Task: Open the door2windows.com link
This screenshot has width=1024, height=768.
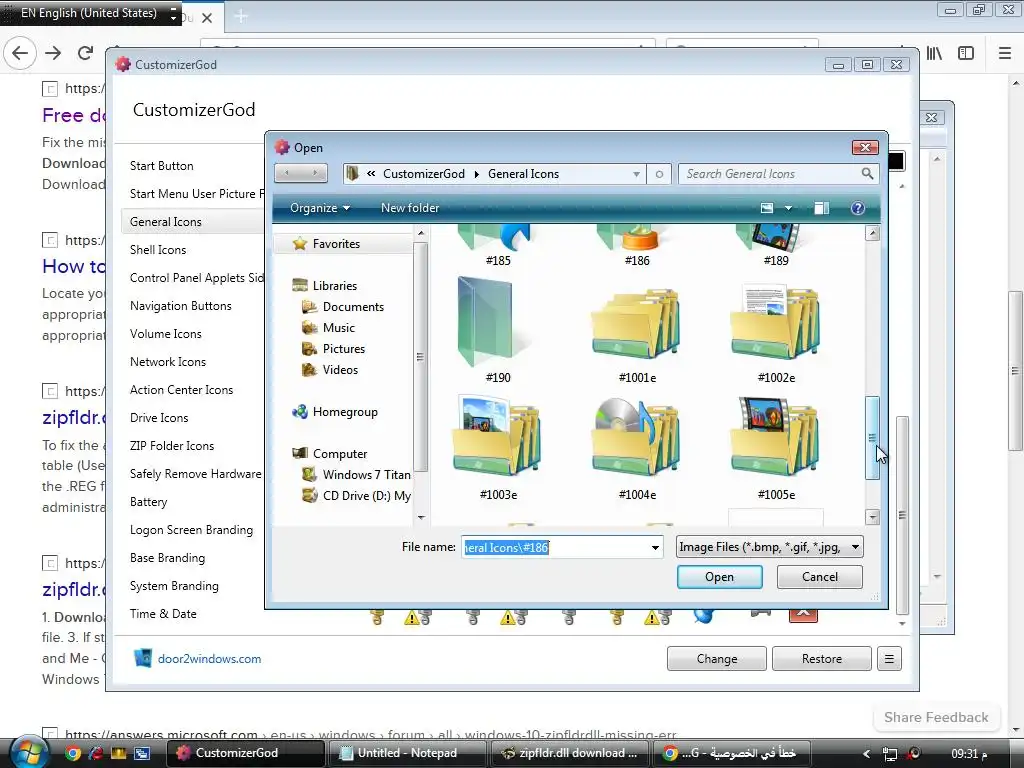Action: (209, 658)
